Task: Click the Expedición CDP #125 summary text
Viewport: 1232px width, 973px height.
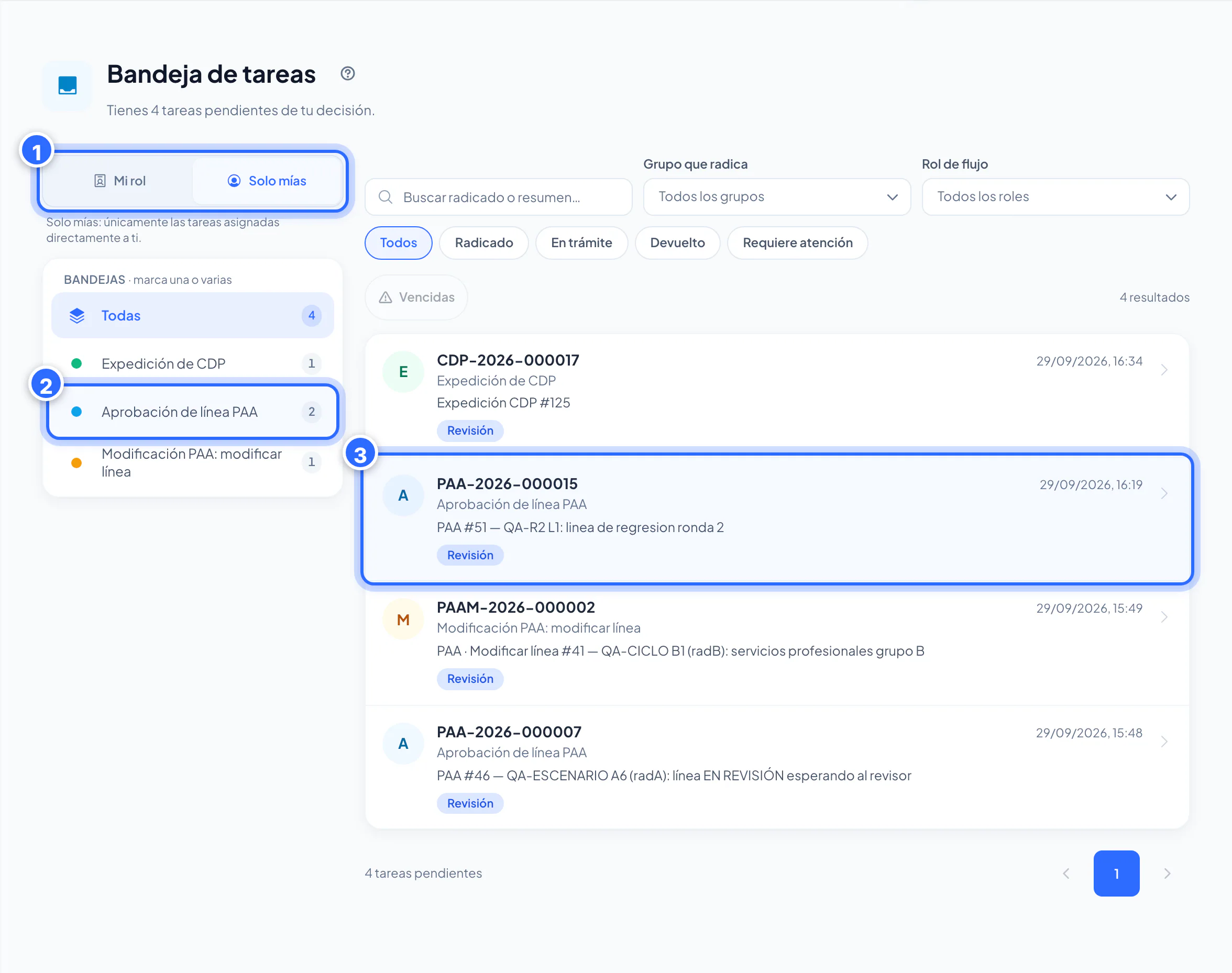Action: (503, 403)
